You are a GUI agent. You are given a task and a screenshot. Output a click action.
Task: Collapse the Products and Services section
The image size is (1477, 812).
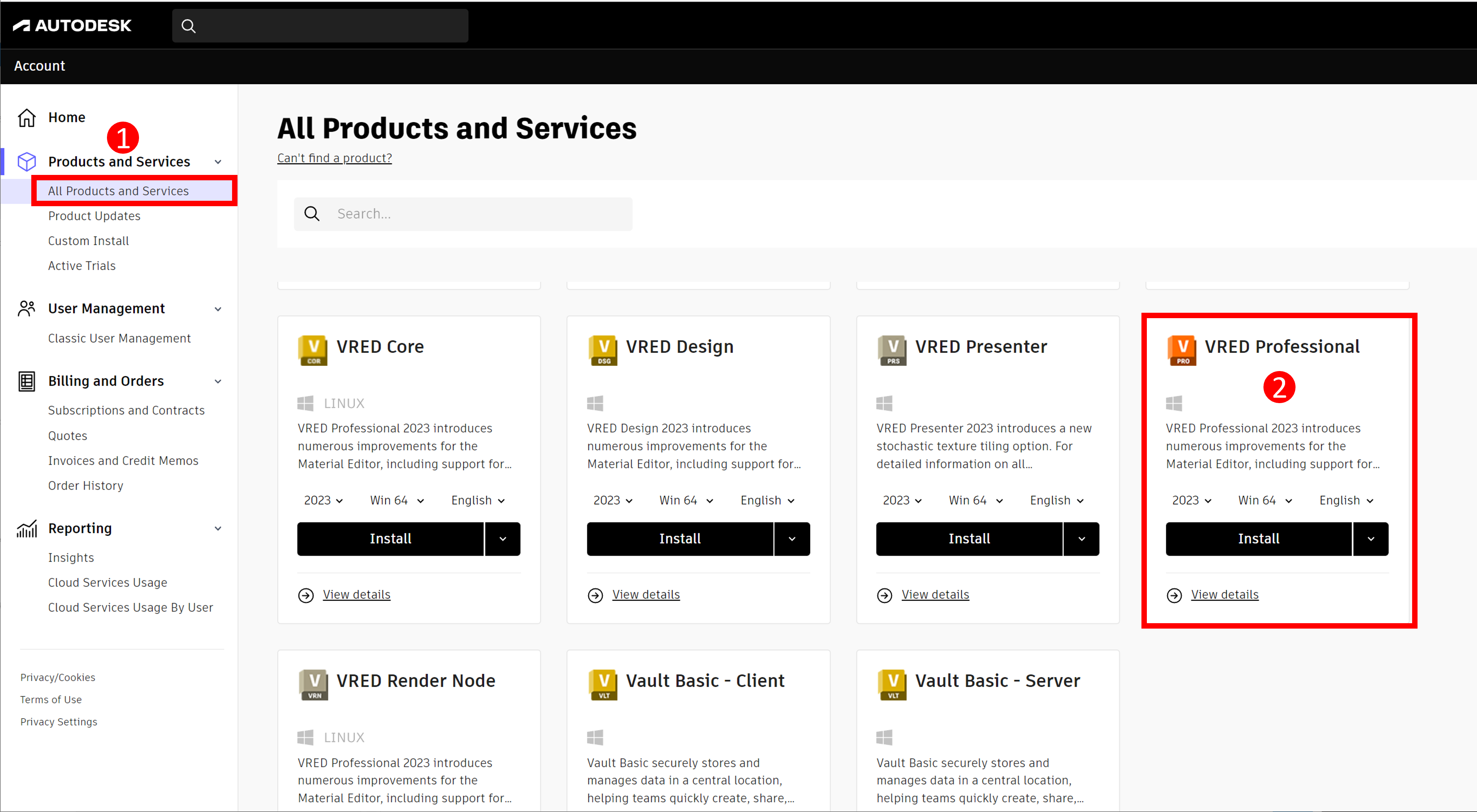pos(218,162)
